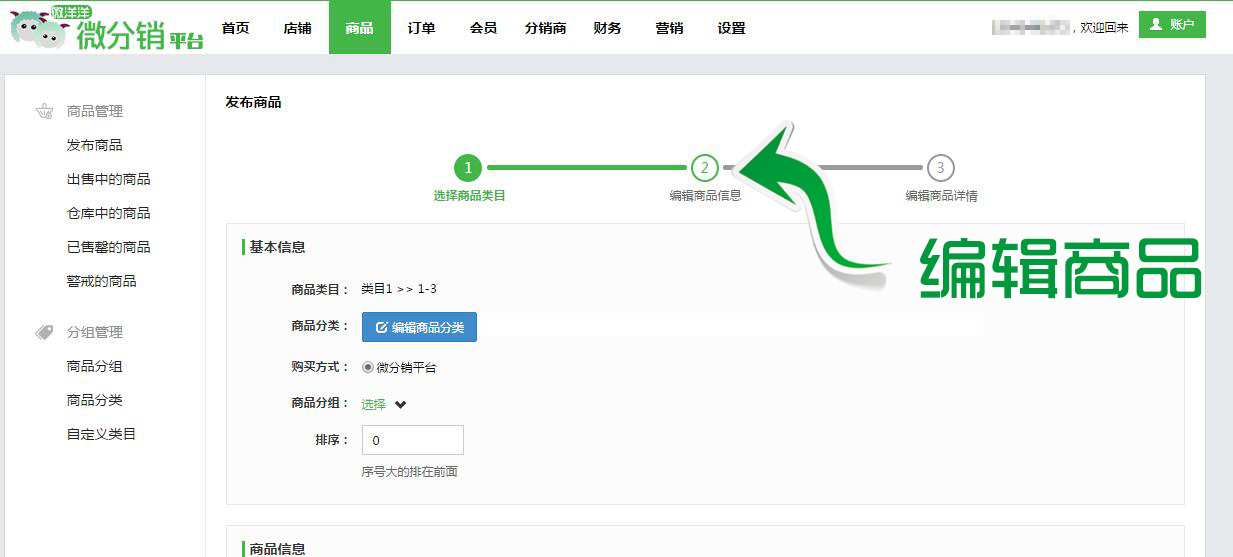Click the 商品管理 basket icon in sidebar
The height and width of the screenshot is (557, 1233).
(44, 111)
